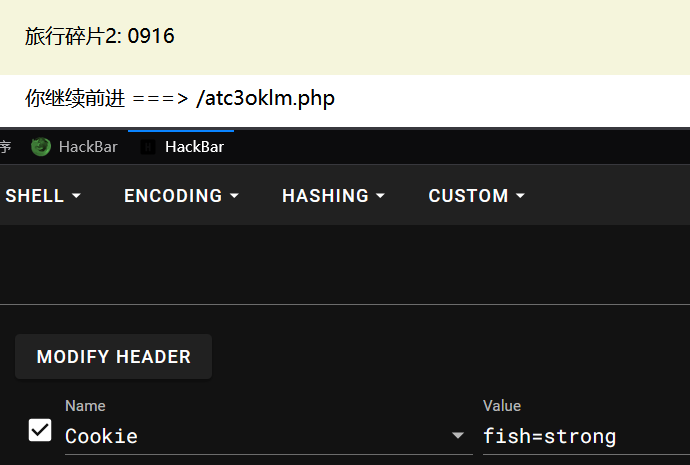Open the header Name dropdown arrow
Viewport: 690px width, 465px height.
[x=458, y=436]
